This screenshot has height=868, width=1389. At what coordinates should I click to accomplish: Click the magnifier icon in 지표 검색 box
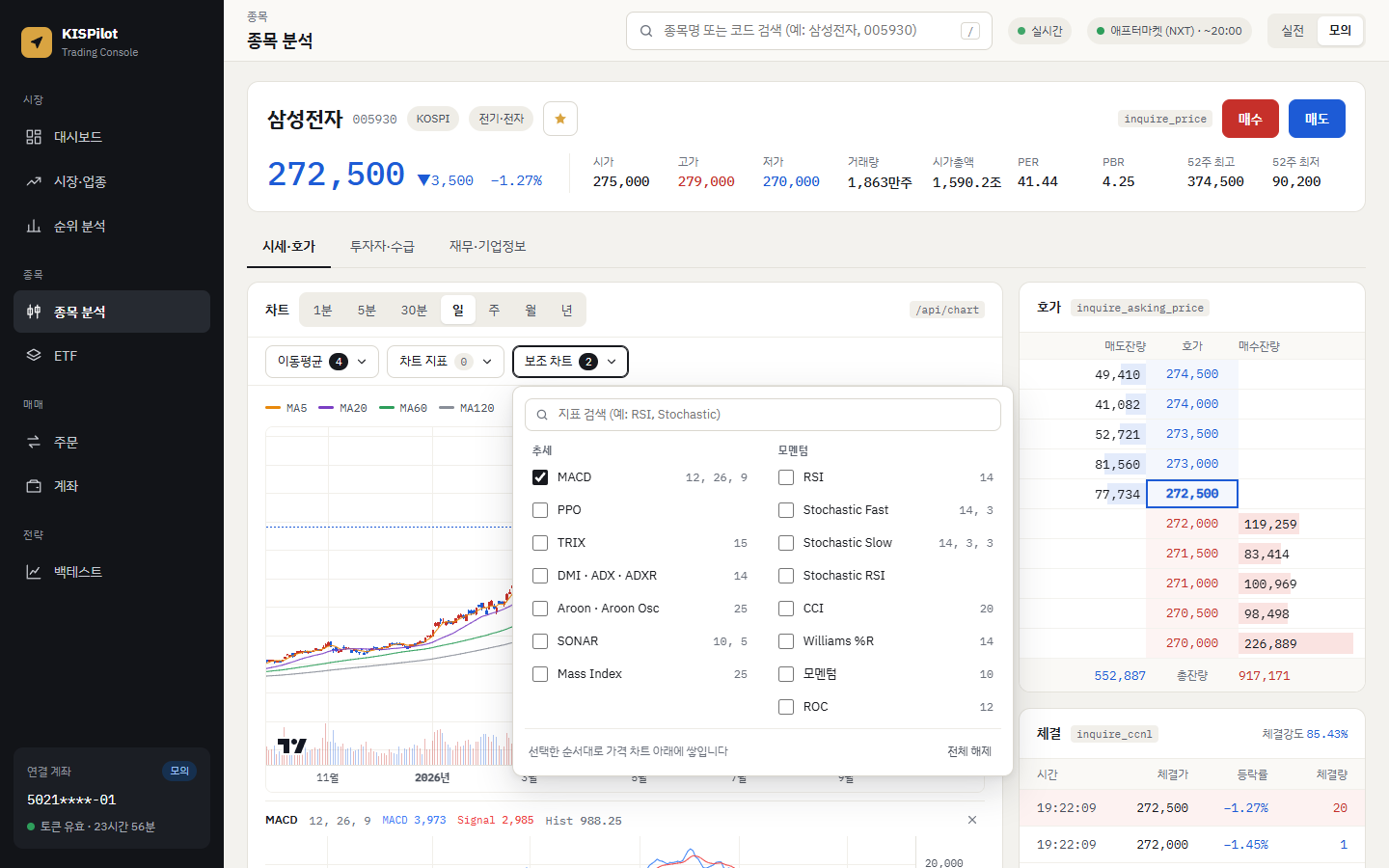(542, 415)
